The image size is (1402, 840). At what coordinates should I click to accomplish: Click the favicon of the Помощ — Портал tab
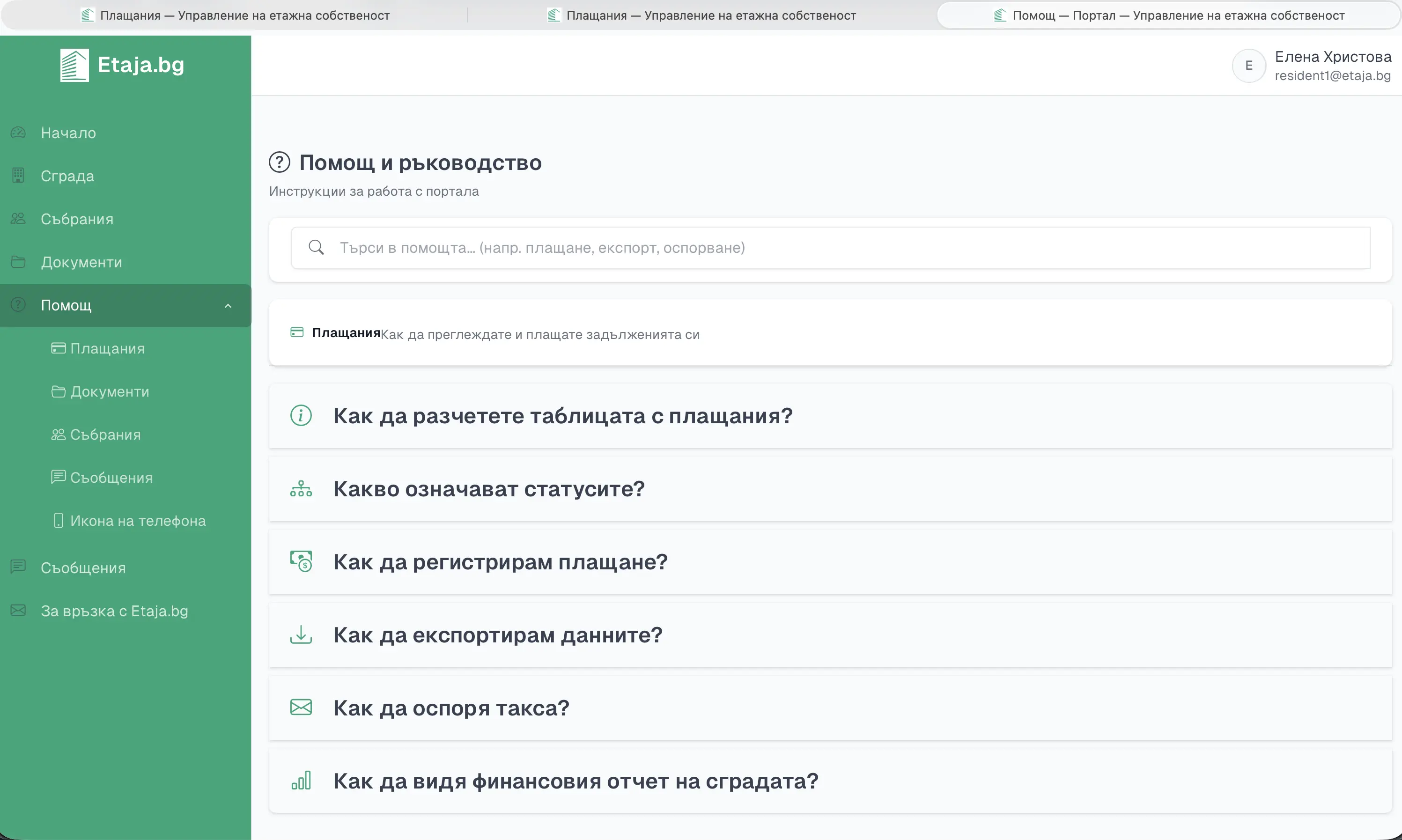coord(1000,15)
